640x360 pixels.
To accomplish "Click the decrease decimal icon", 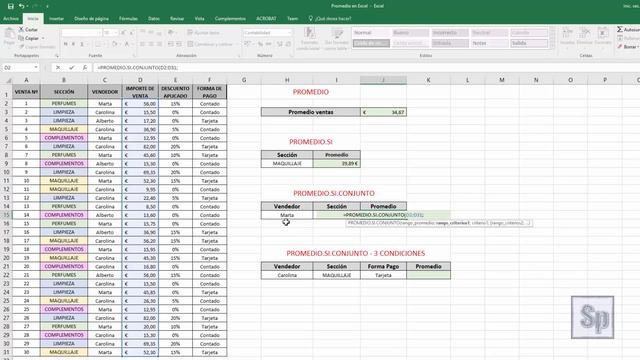I will 288,44.
